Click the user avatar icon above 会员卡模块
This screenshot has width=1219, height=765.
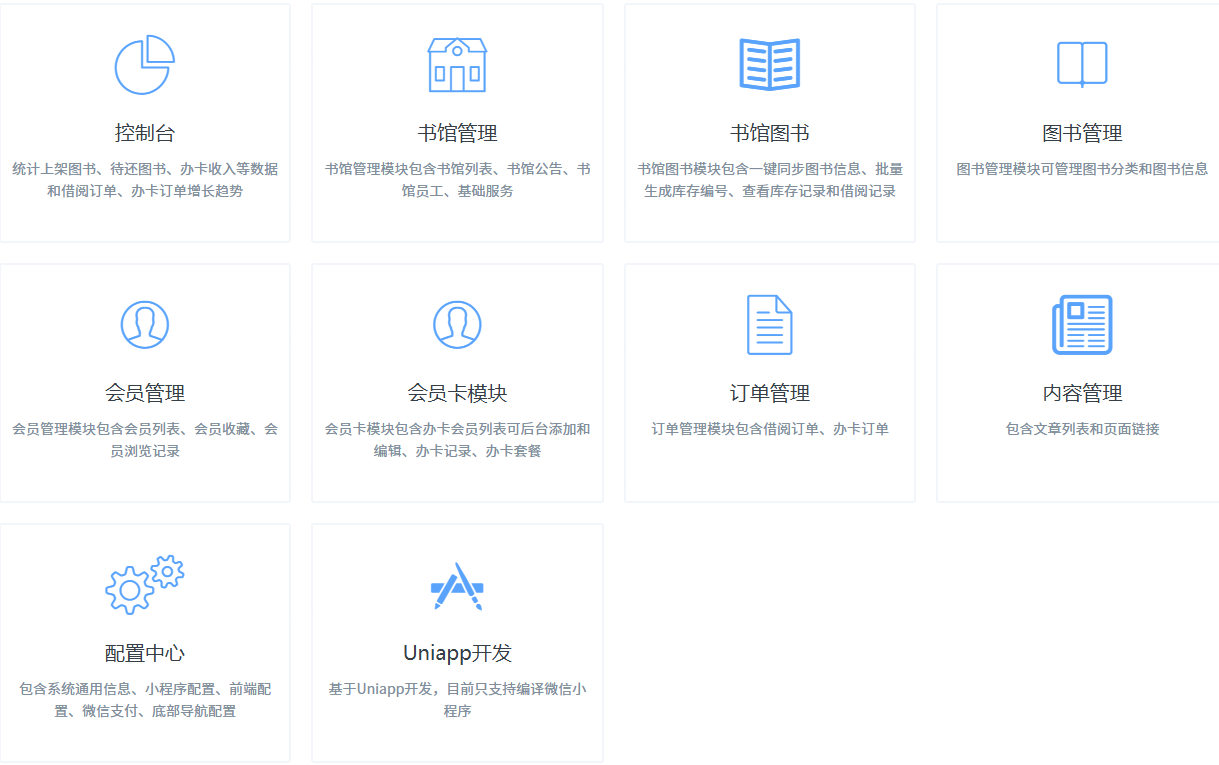457,325
